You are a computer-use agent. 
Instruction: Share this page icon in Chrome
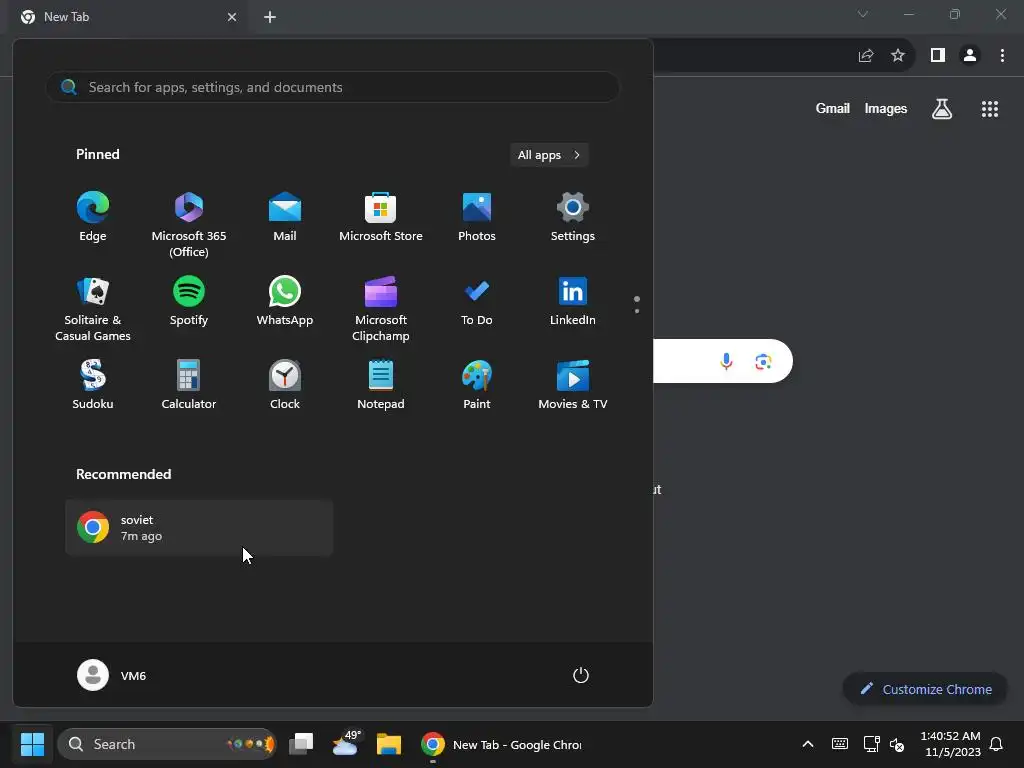pos(866,56)
